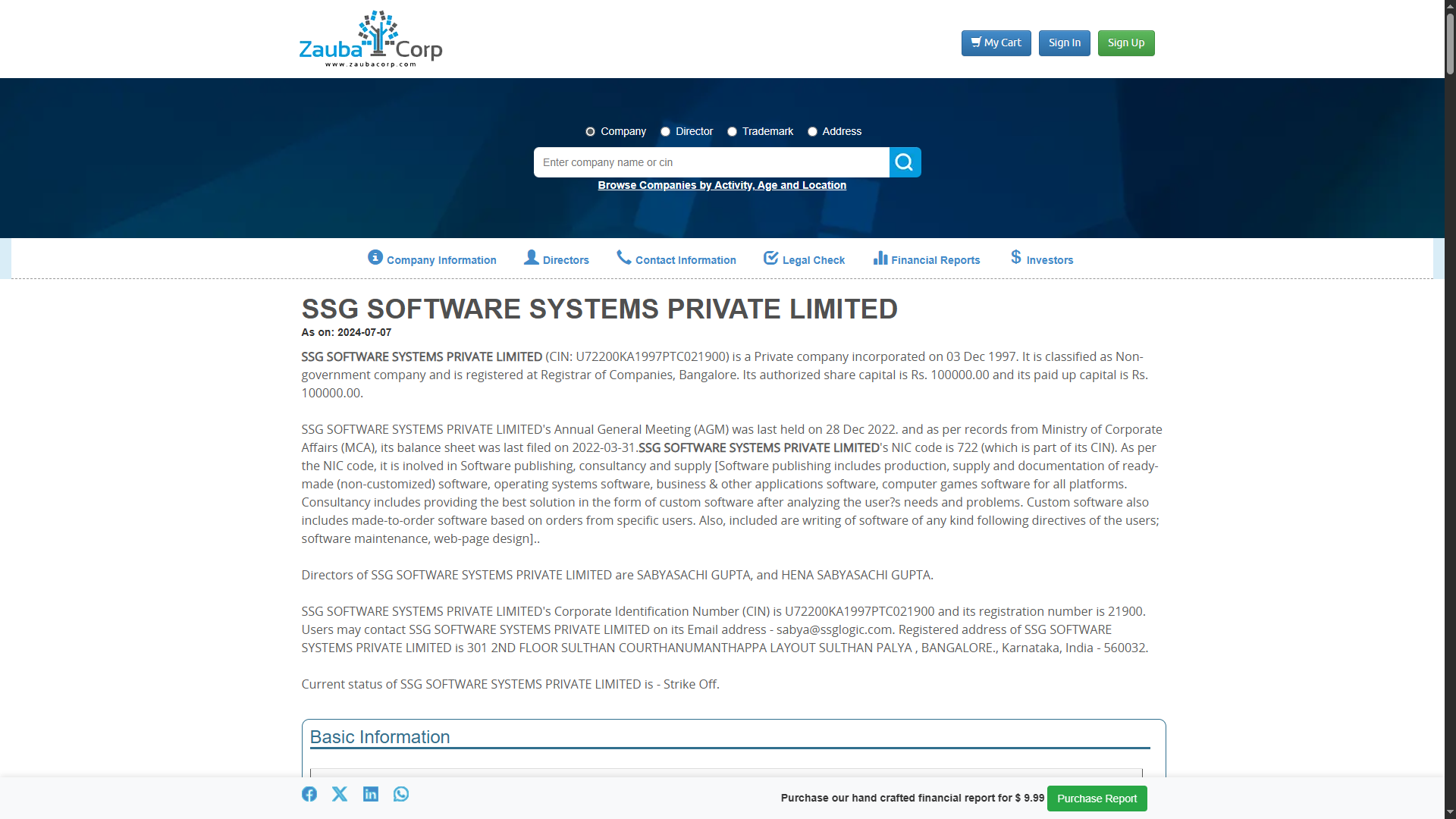
Task: Click the ZaubaCorp logo
Action: [371, 39]
